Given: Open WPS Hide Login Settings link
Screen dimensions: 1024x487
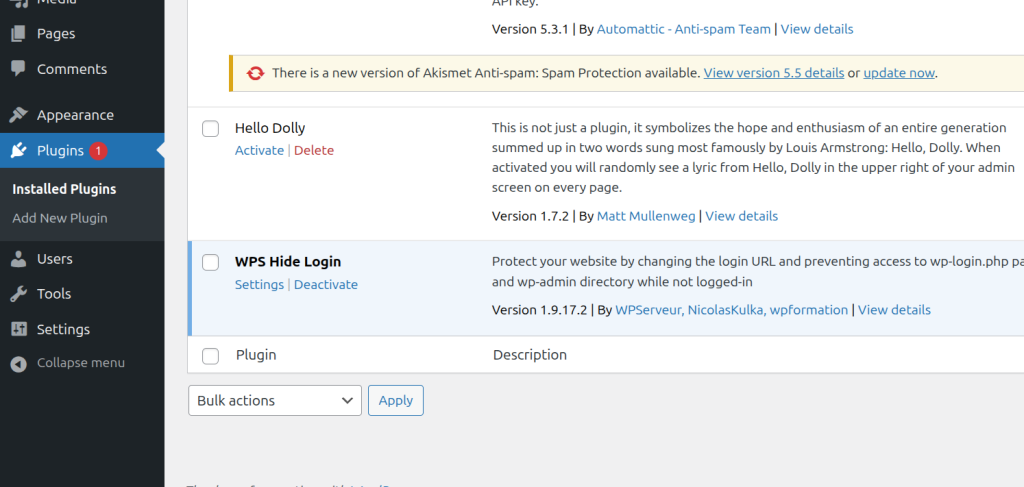Looking at the screenshot, I should (x=259, y=284).
